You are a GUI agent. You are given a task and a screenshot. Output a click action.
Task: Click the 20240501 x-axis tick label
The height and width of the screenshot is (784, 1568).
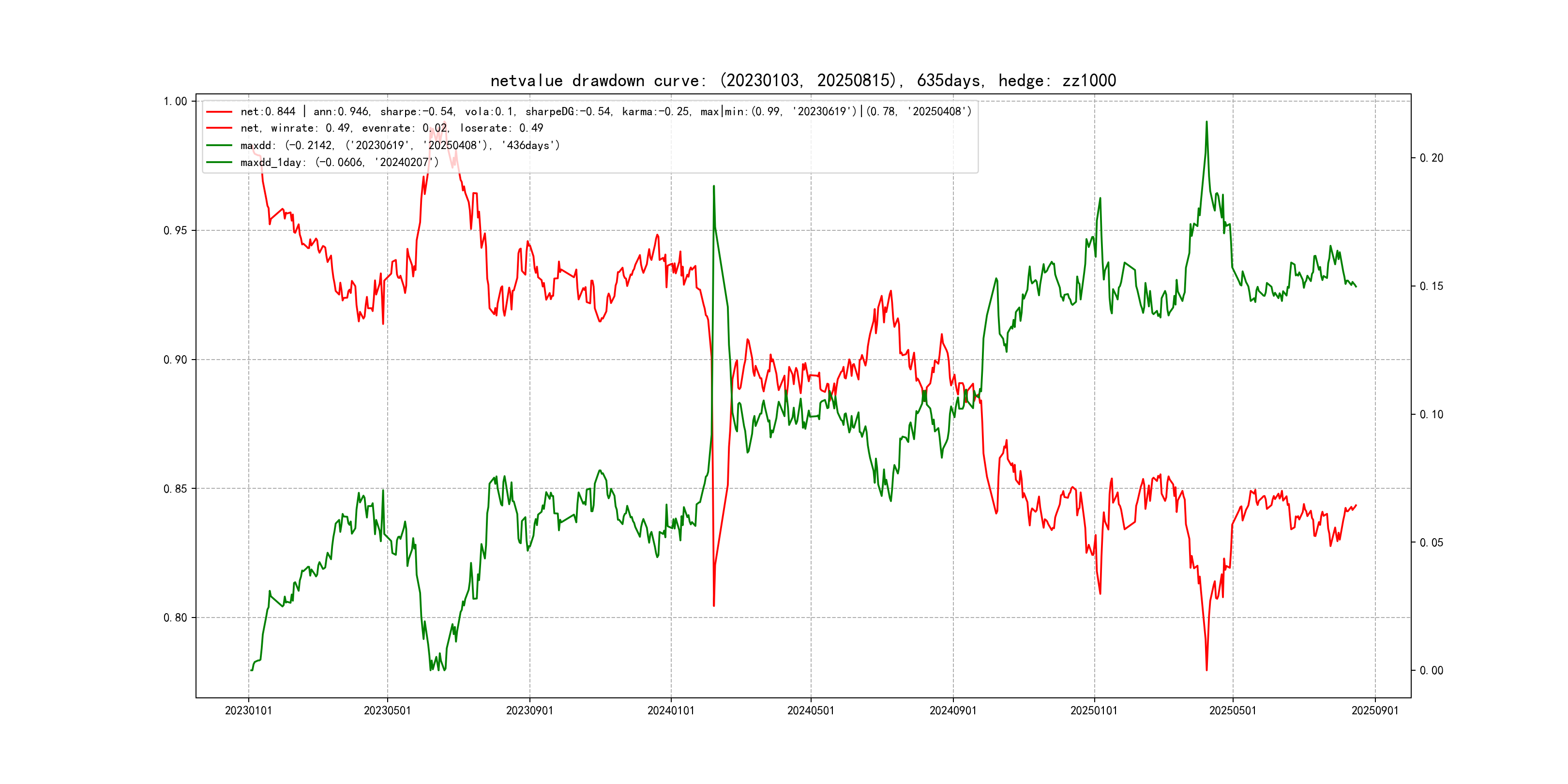click(x=811, y=710)
